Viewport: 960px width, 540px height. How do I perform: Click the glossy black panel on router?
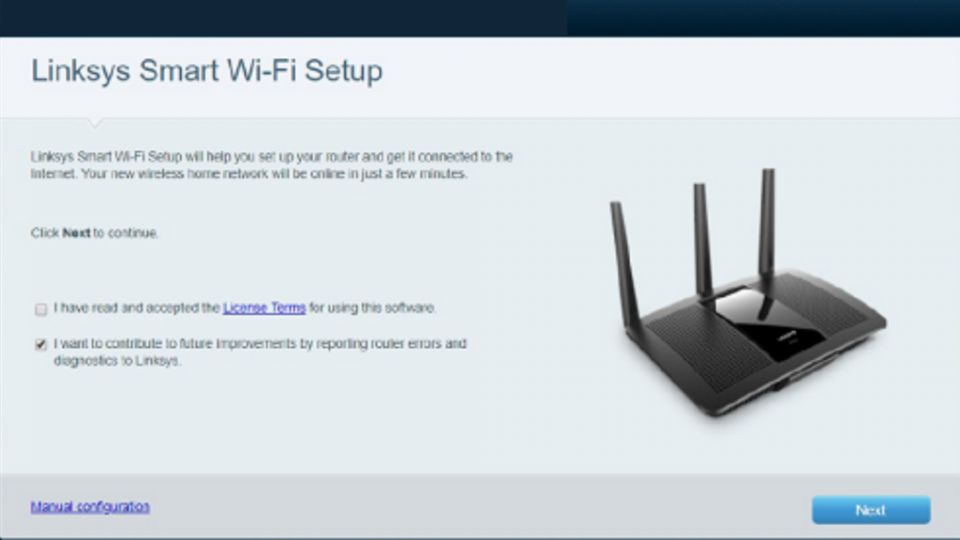tap(771, 324)
